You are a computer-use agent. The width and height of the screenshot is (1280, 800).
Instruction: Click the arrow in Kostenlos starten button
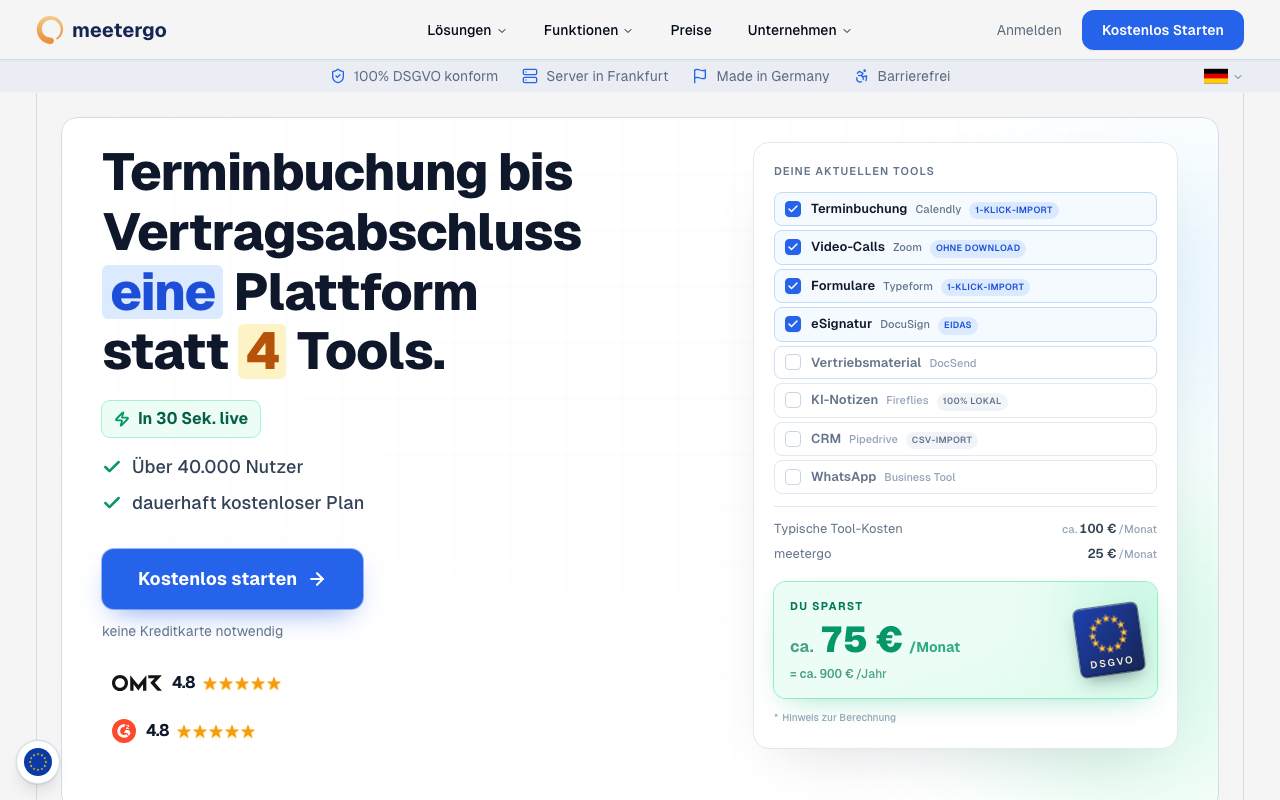[x=317, y=579]
